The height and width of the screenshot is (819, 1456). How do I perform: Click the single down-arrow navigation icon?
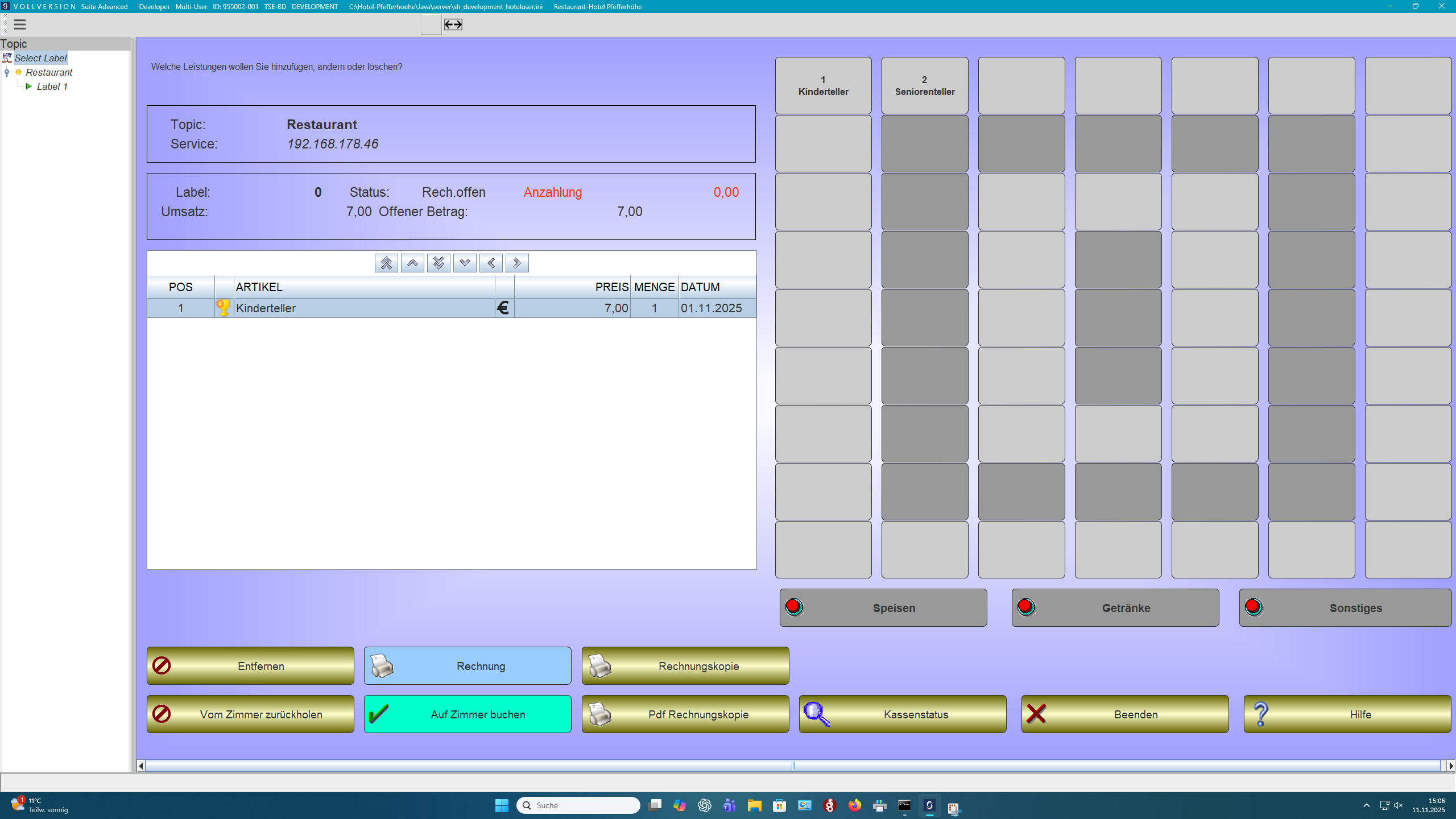465,263
